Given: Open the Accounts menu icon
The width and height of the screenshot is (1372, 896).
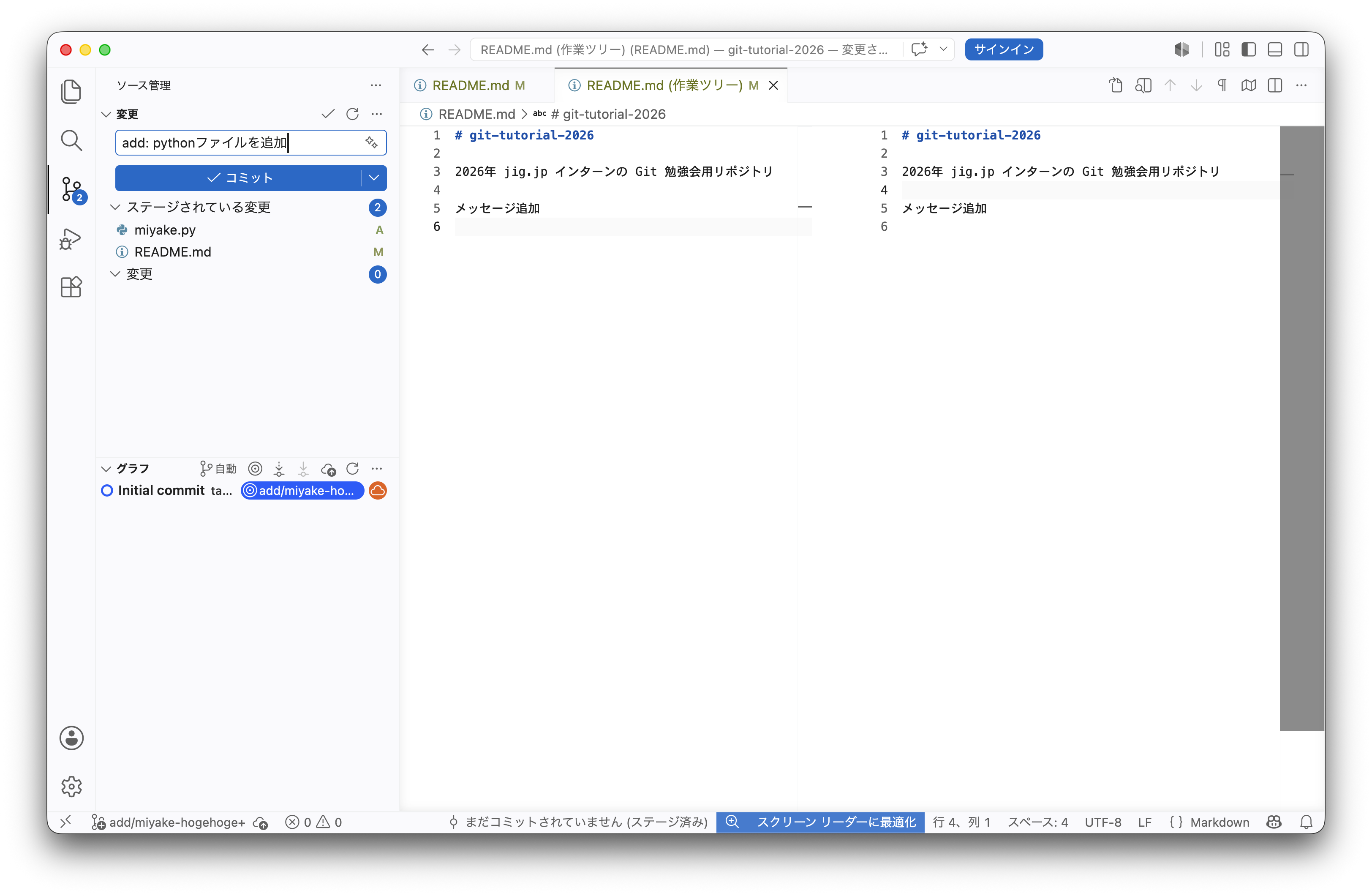Looking at the screenshot, I should tap(71, 738).
